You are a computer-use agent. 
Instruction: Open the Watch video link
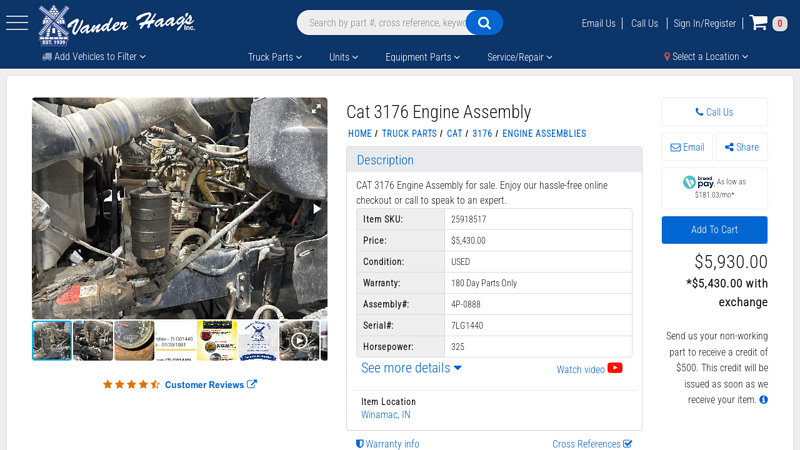tap(581, 369)
